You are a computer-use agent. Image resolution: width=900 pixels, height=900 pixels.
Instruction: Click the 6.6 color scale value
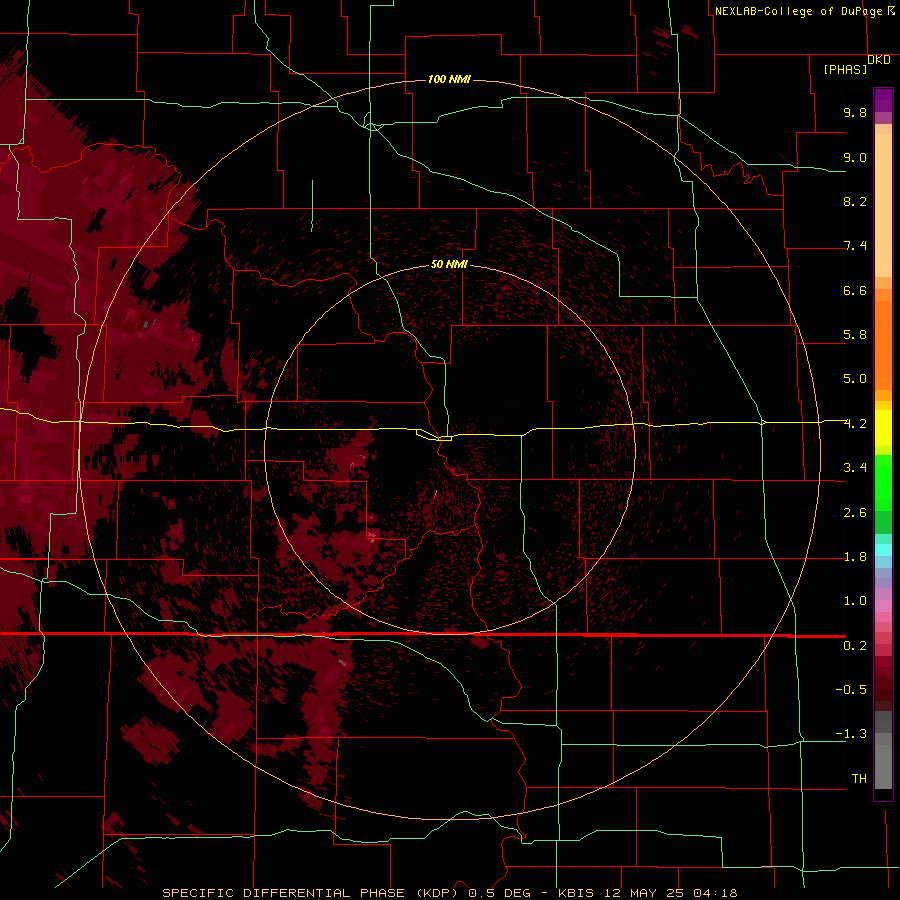tap(855, 290)
